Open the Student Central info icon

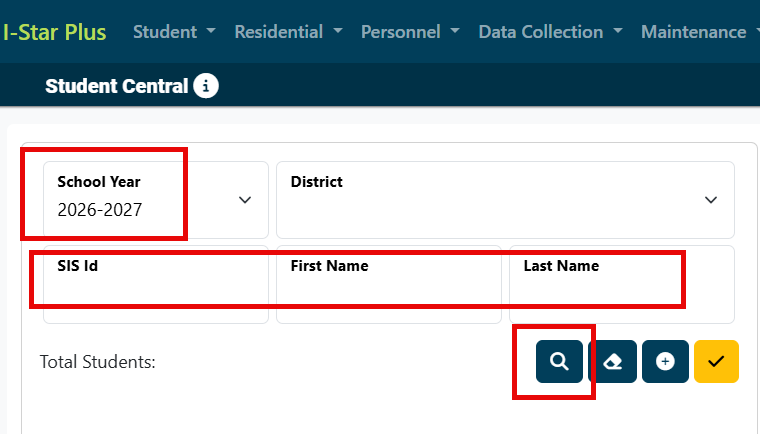point(206,86)
